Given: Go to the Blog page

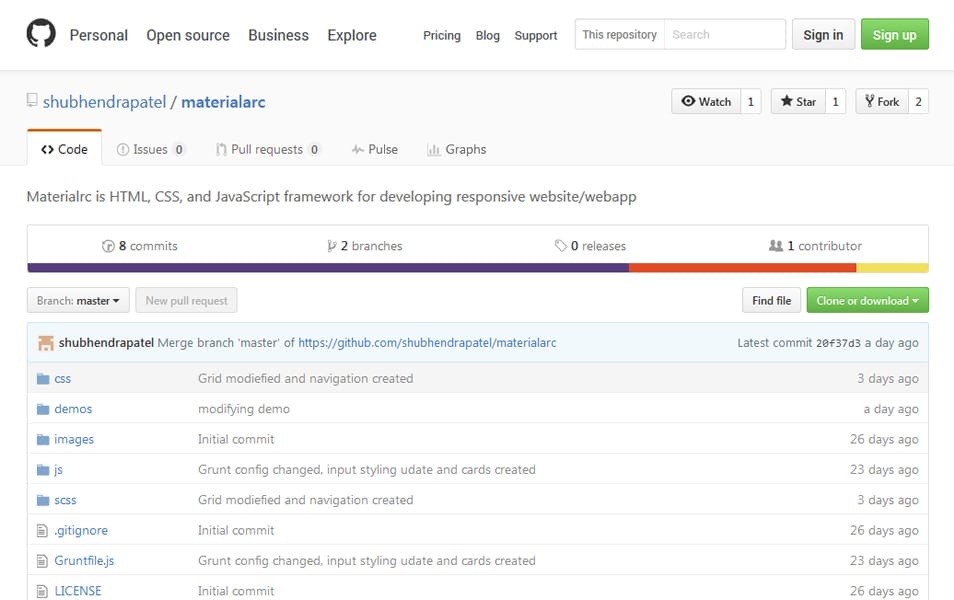Looking at the screenshot, I should (x=487, y=35).
